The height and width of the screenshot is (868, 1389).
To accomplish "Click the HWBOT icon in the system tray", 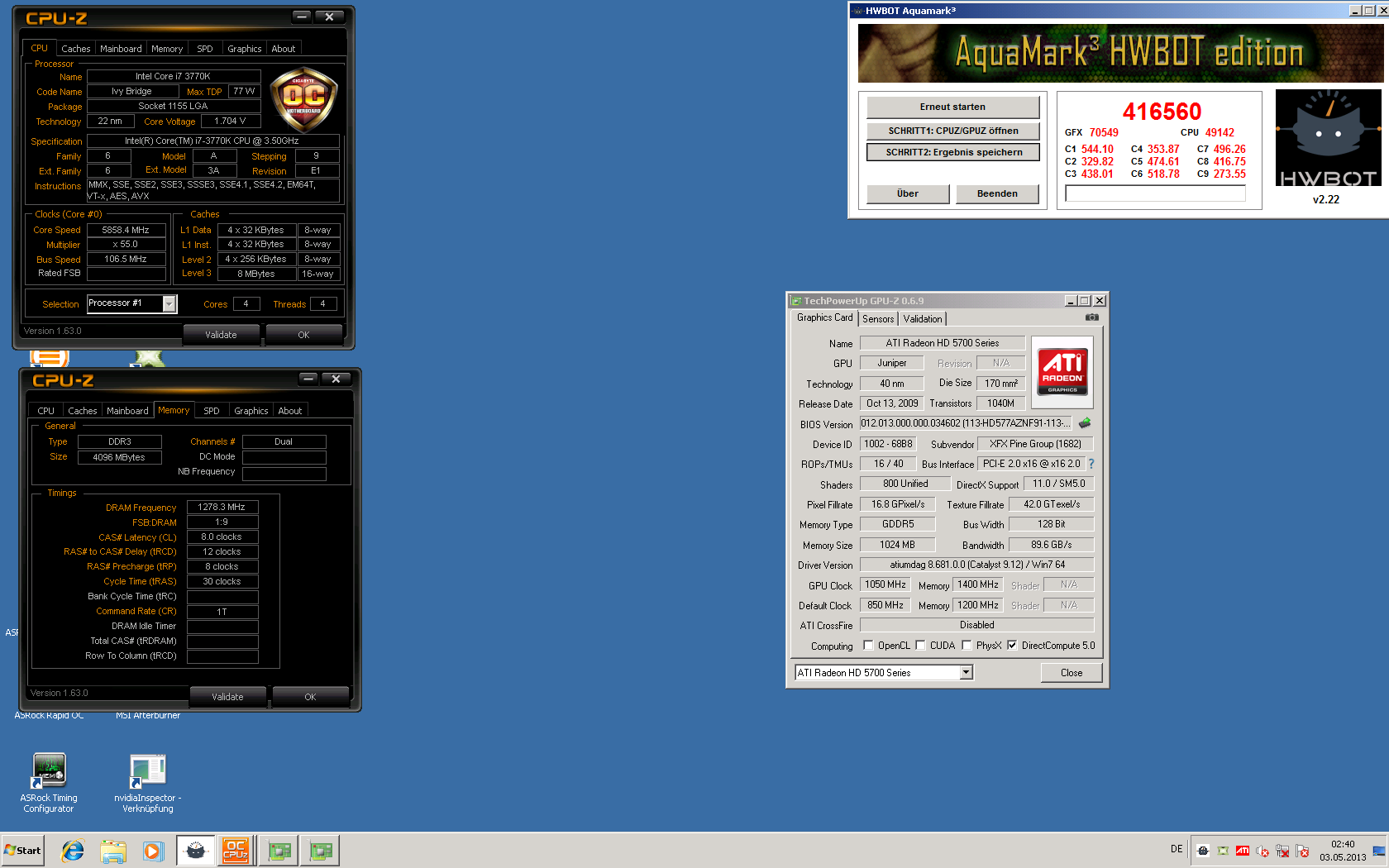I will (1203, 851).
